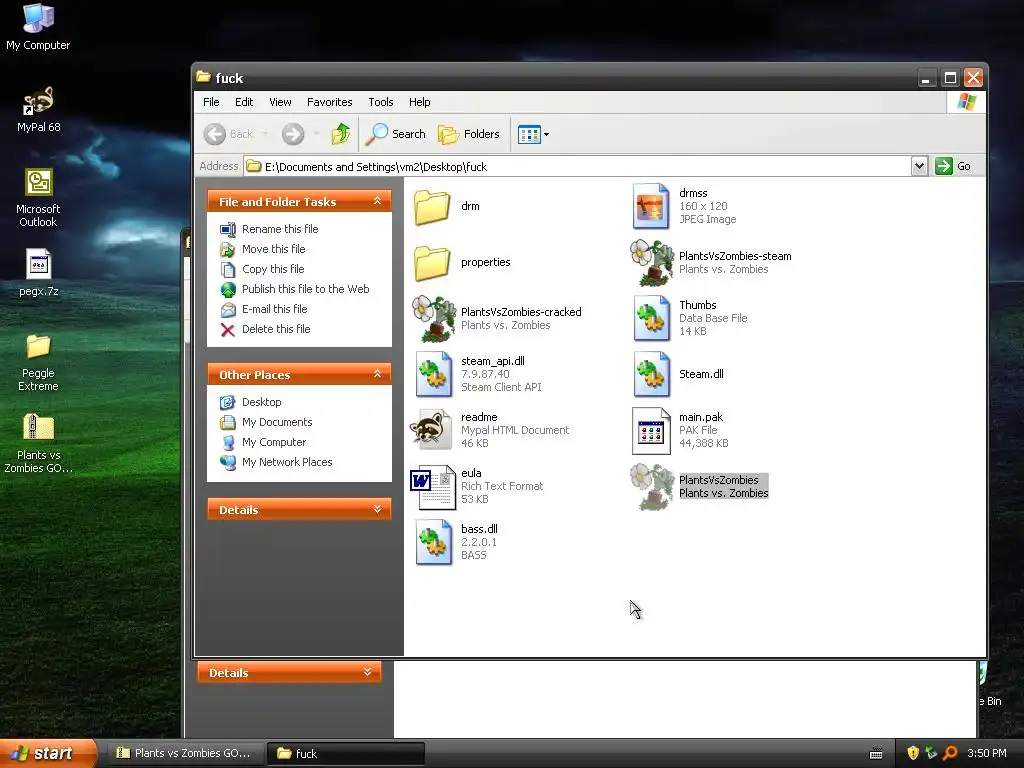Open the Start menu

(x=48, y=754)
